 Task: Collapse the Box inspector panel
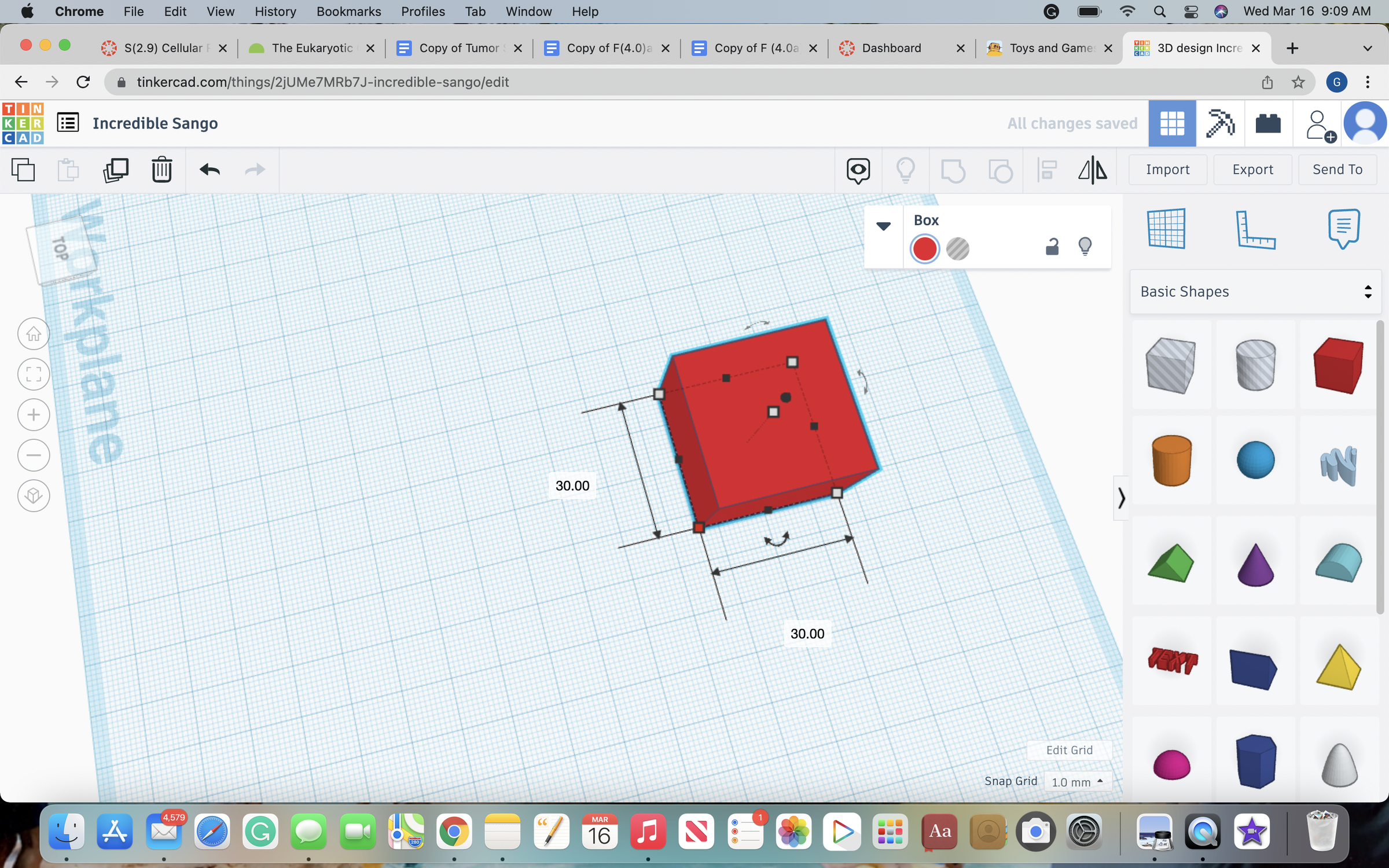pos(883,226)
